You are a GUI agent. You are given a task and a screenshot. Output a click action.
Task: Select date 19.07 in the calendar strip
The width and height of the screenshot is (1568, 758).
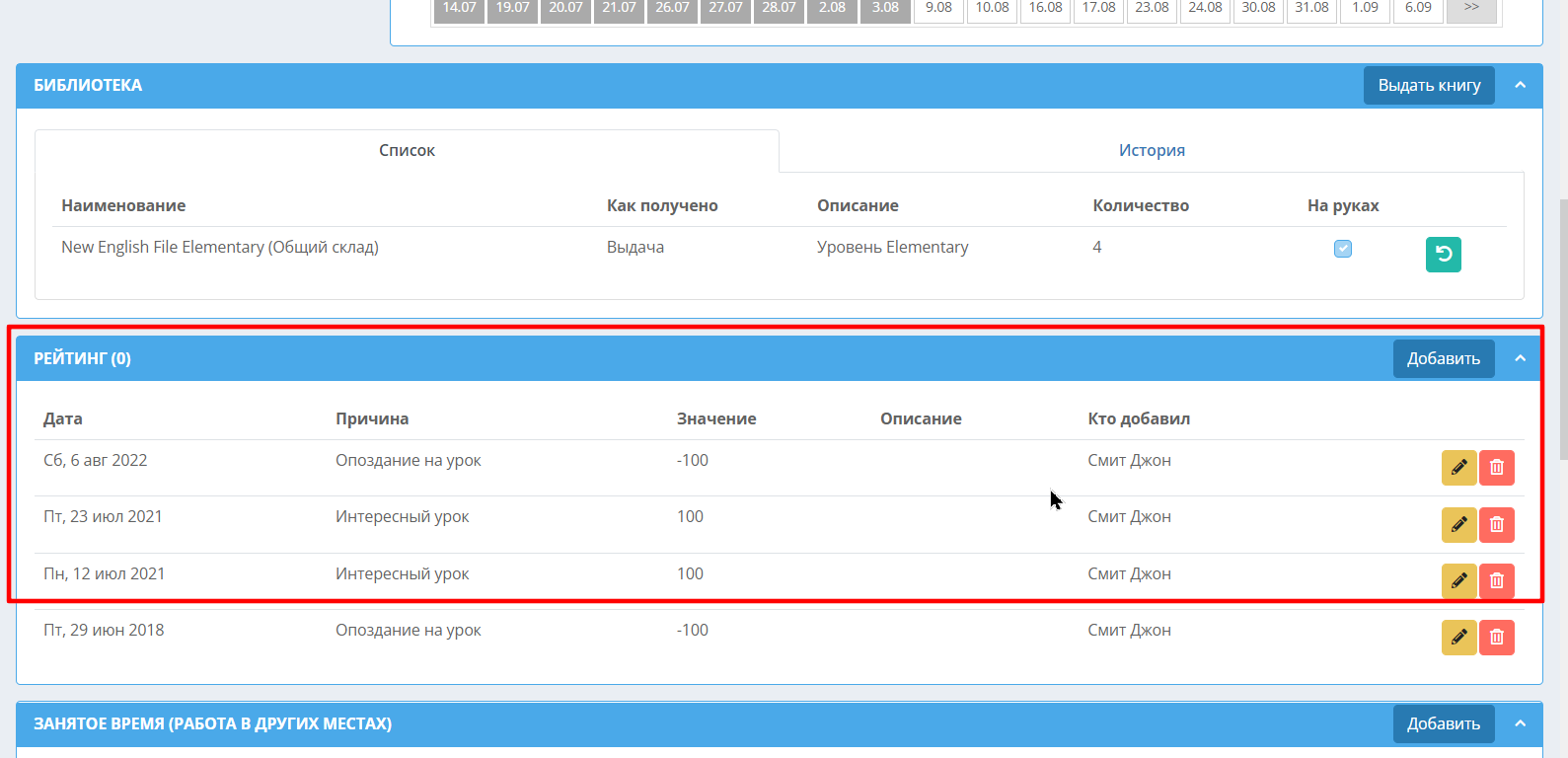click(x=513, y=9)
